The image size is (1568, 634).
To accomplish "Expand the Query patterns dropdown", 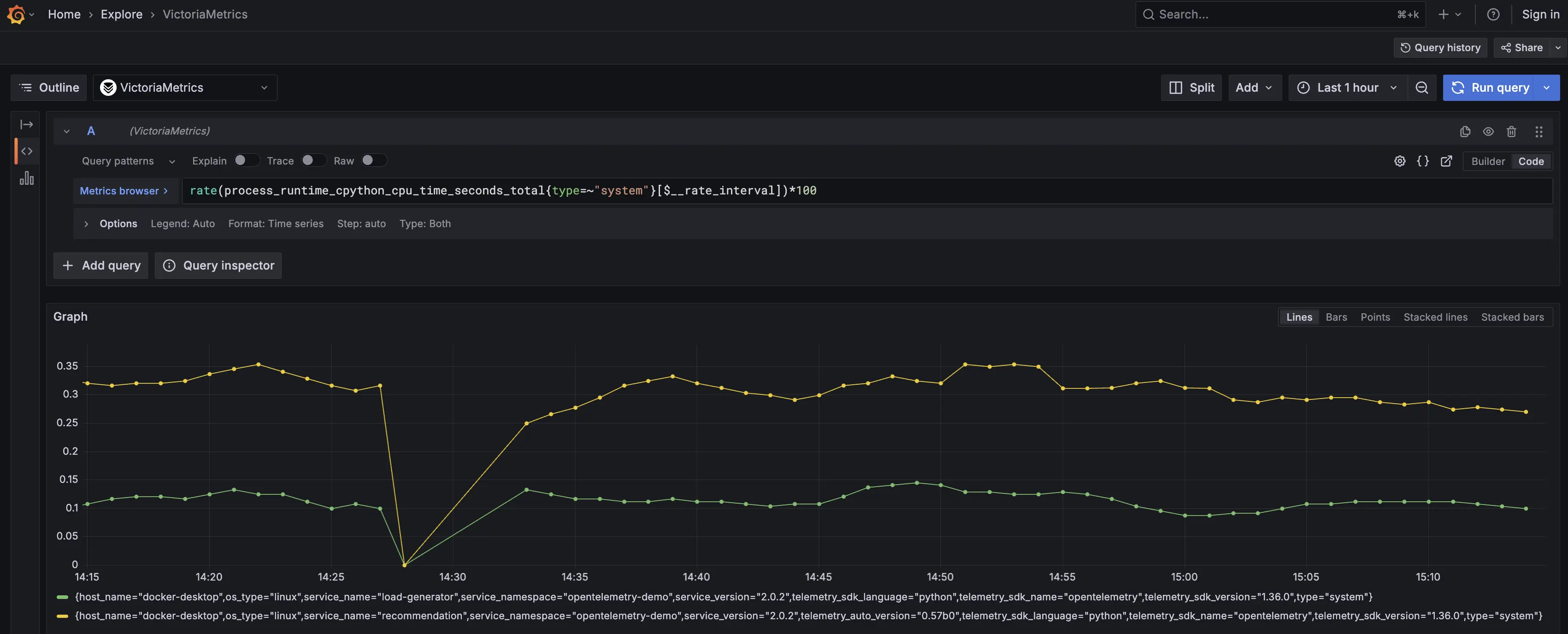I will point(129,161).
